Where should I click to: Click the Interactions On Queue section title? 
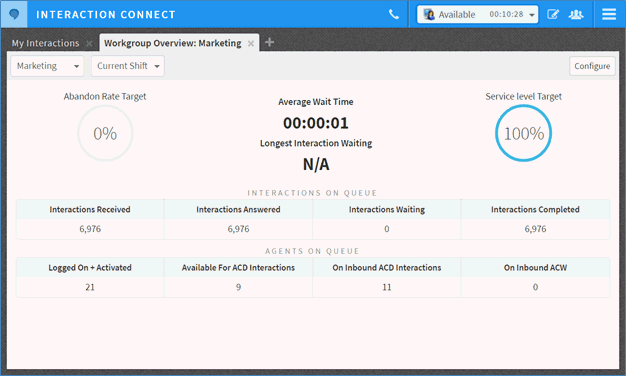pos(312,193)
